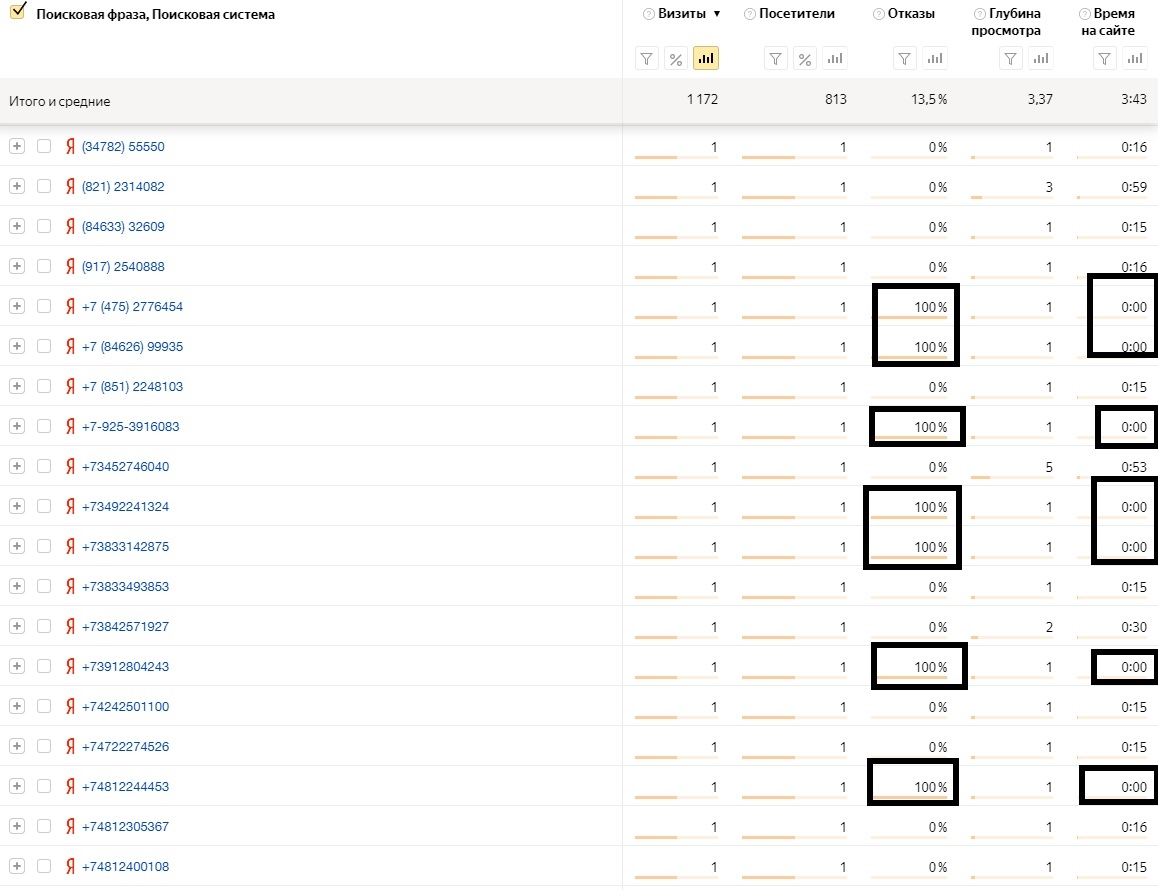The height and width of the screenshot is (890, 1158).
Task: Click the filter icon under Время на сайте
Action: coord(1104,58)
